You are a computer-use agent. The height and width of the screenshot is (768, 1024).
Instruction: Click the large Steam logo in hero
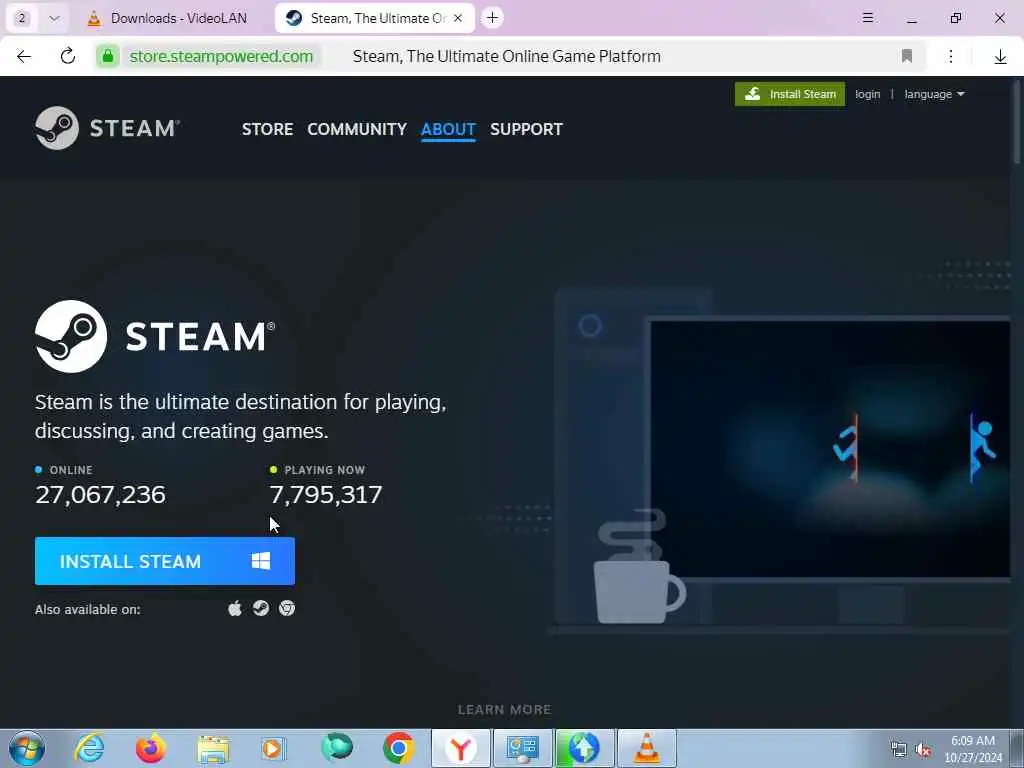(155, 336)
